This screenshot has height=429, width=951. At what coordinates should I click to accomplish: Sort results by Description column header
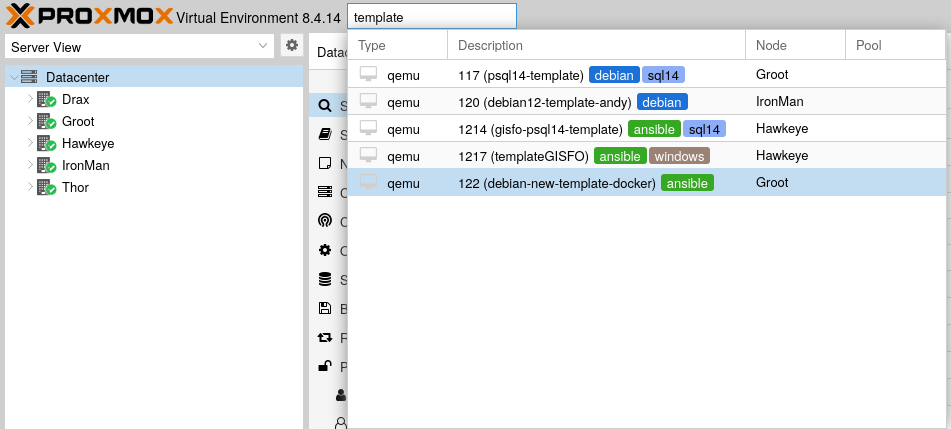[596, 45]
